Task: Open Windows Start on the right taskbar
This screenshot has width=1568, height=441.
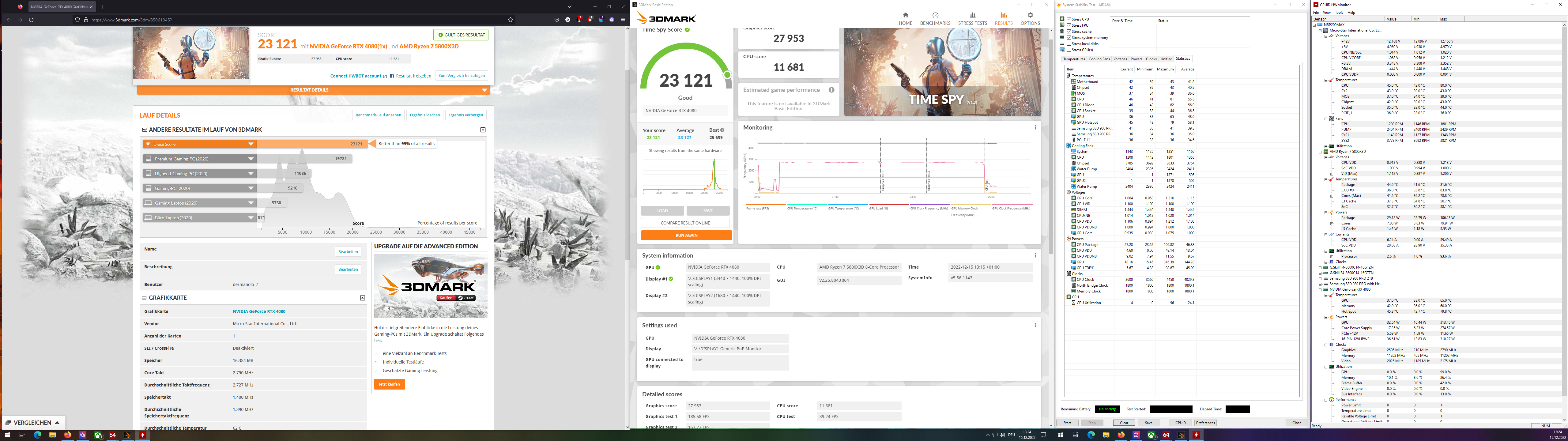Action: point(1060,435)
